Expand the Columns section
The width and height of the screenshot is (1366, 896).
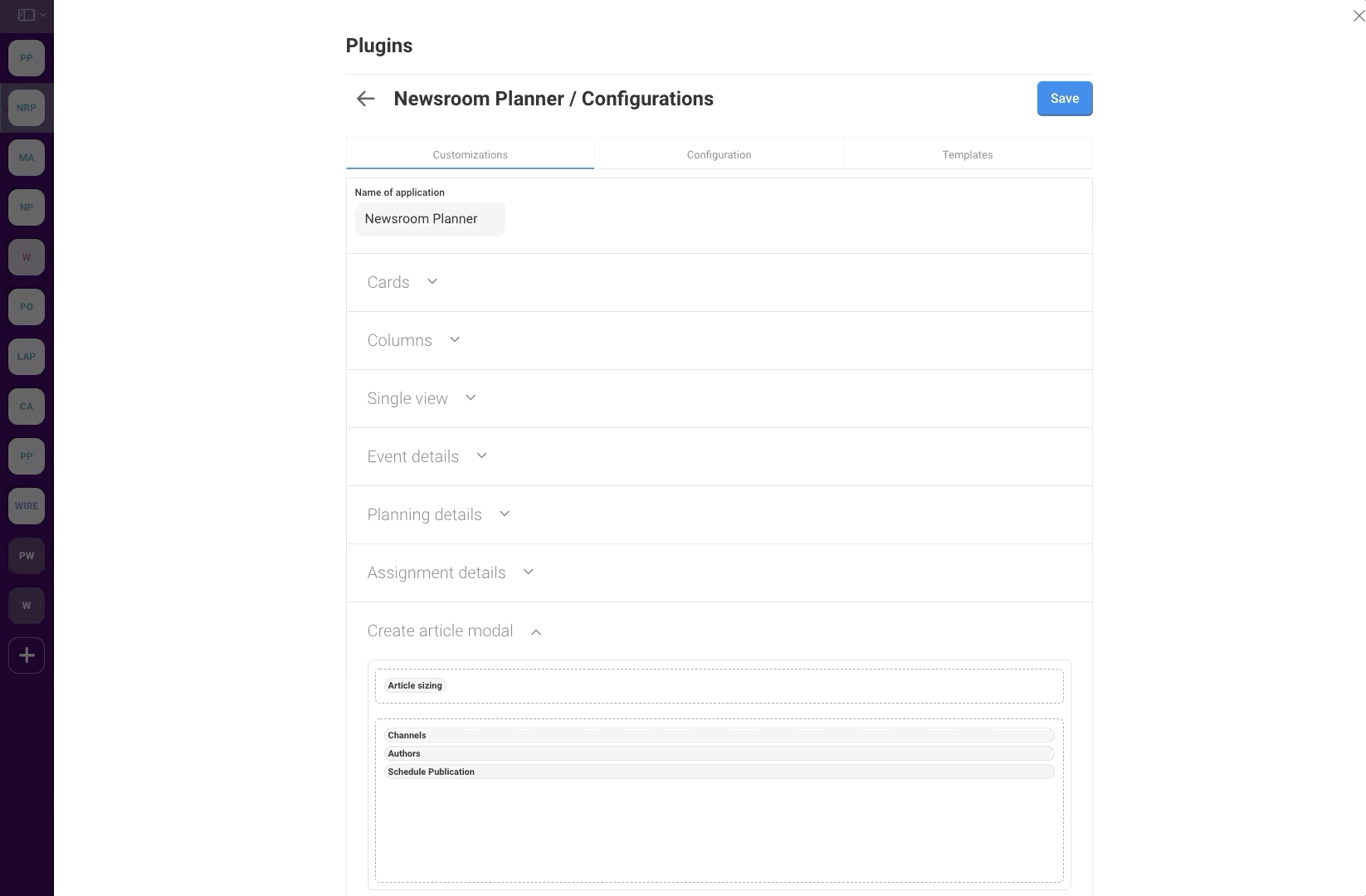[413, 340]
